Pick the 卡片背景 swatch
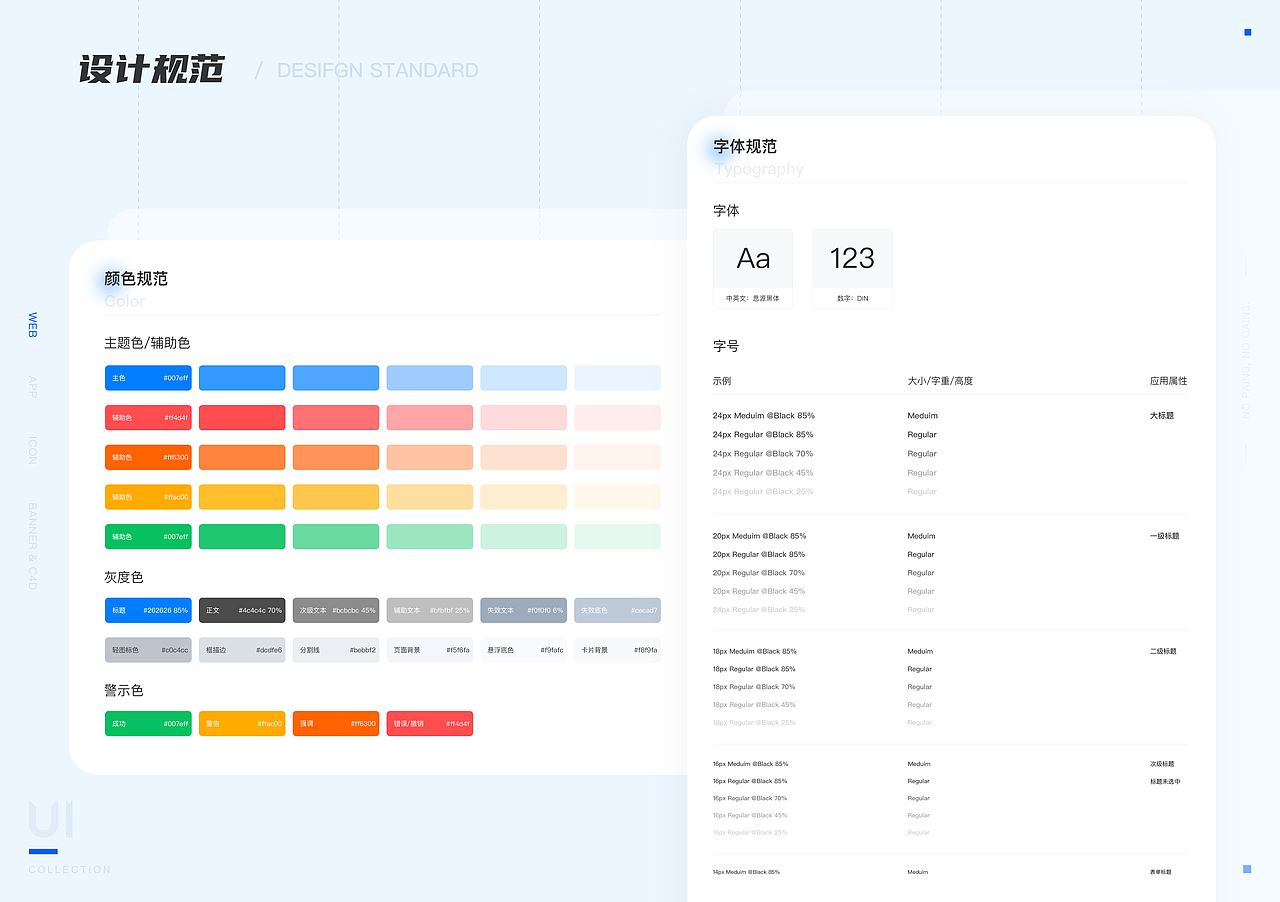This screenshot has height=902, width=1280. [617, 650]
